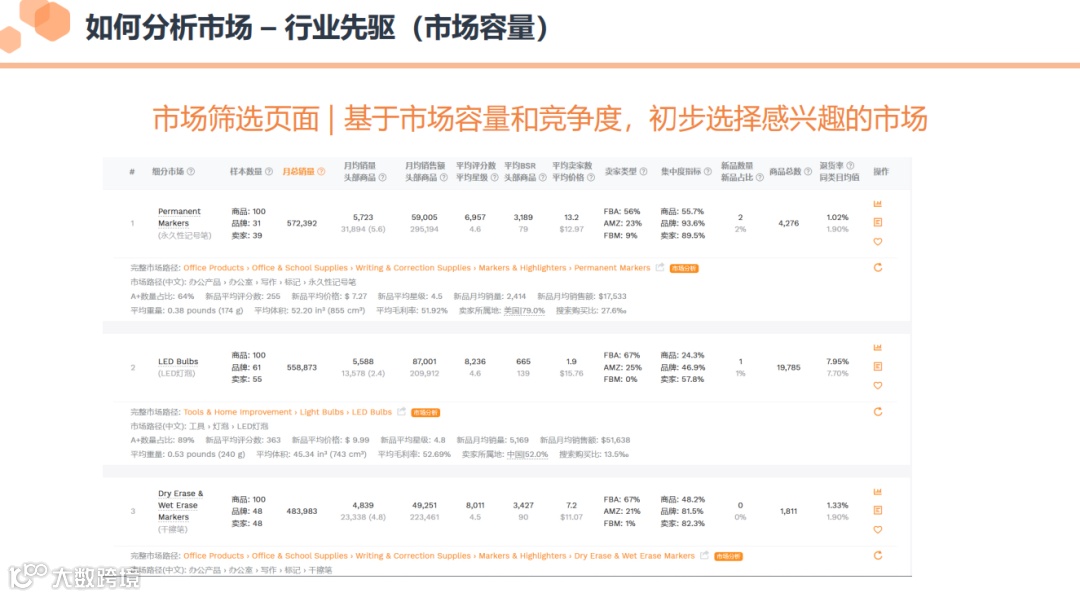The image size is (1080, 597).
Task: Follow LED Bulbs breadcrumb link
Action: click(372, 412)
